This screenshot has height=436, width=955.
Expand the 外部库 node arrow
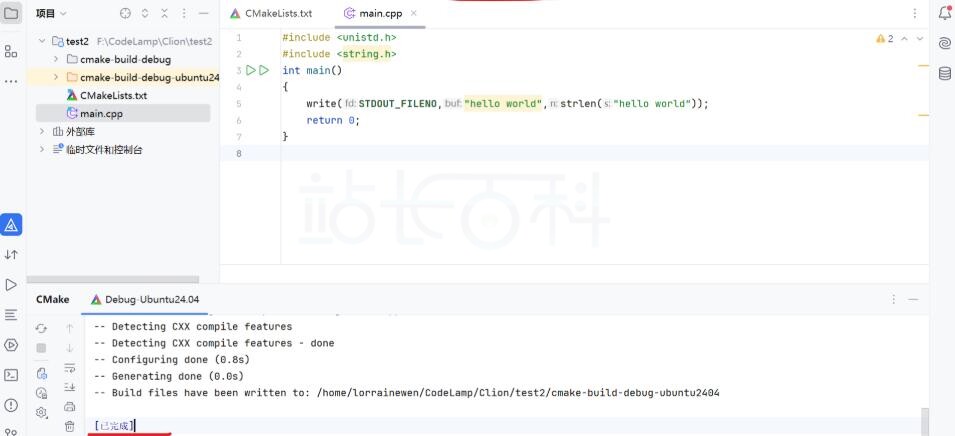[x=42, y=132]
